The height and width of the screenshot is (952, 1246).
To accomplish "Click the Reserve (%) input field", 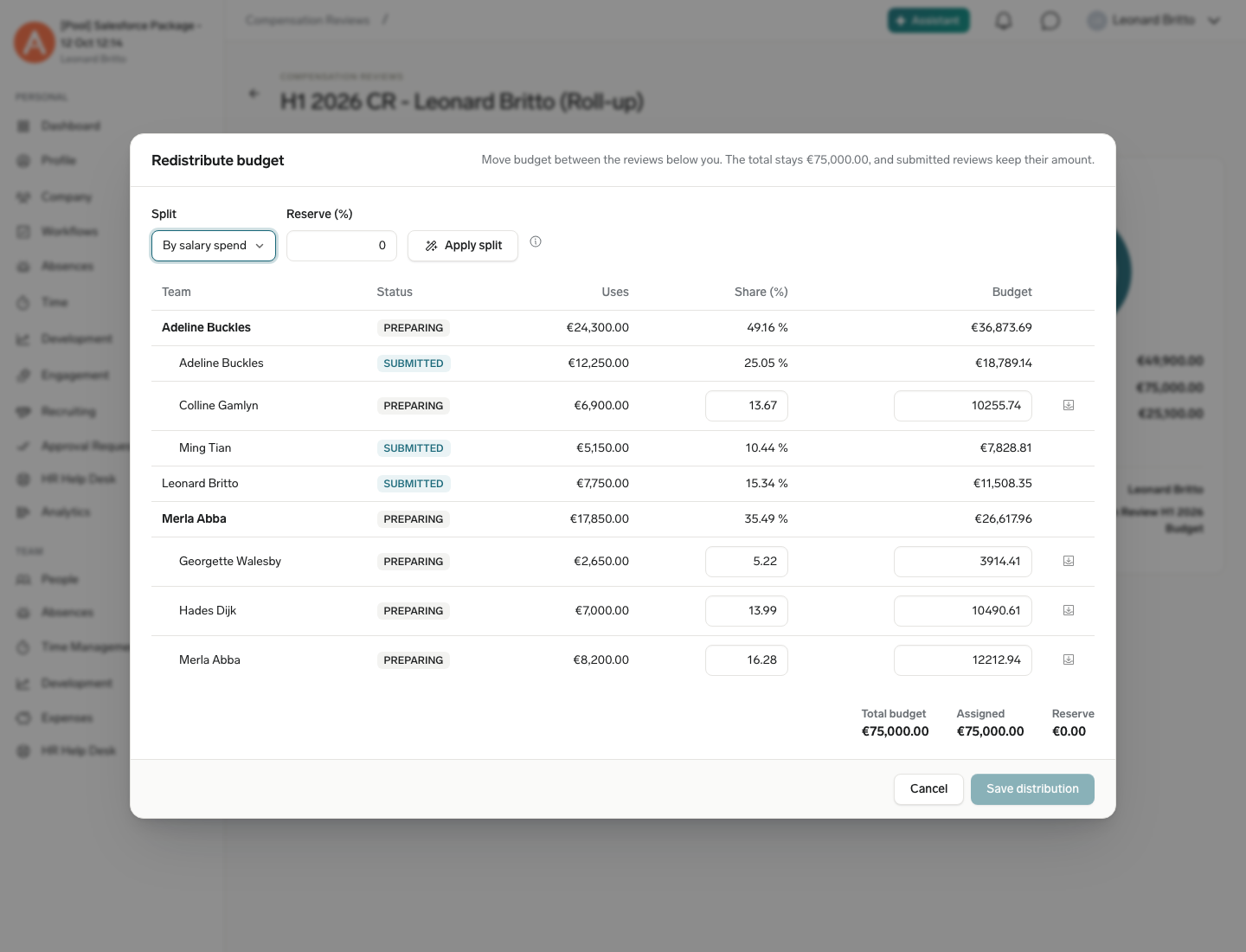I will (342, 246).
